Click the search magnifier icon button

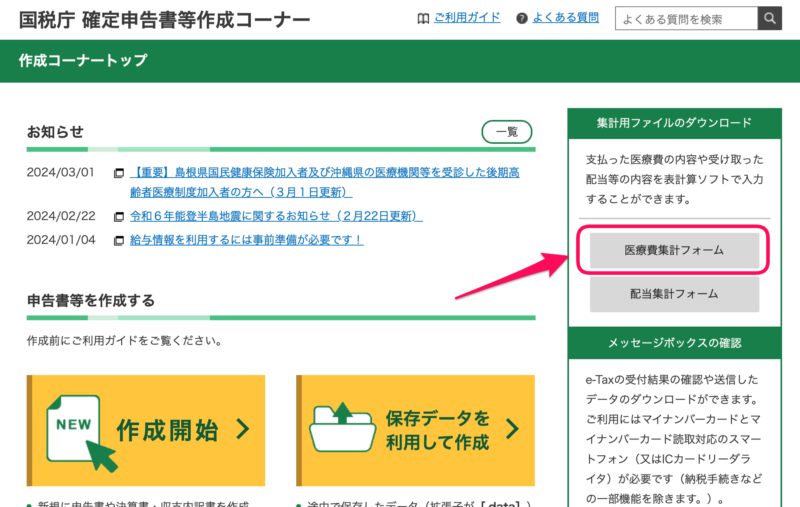click(x=769, y=19)
